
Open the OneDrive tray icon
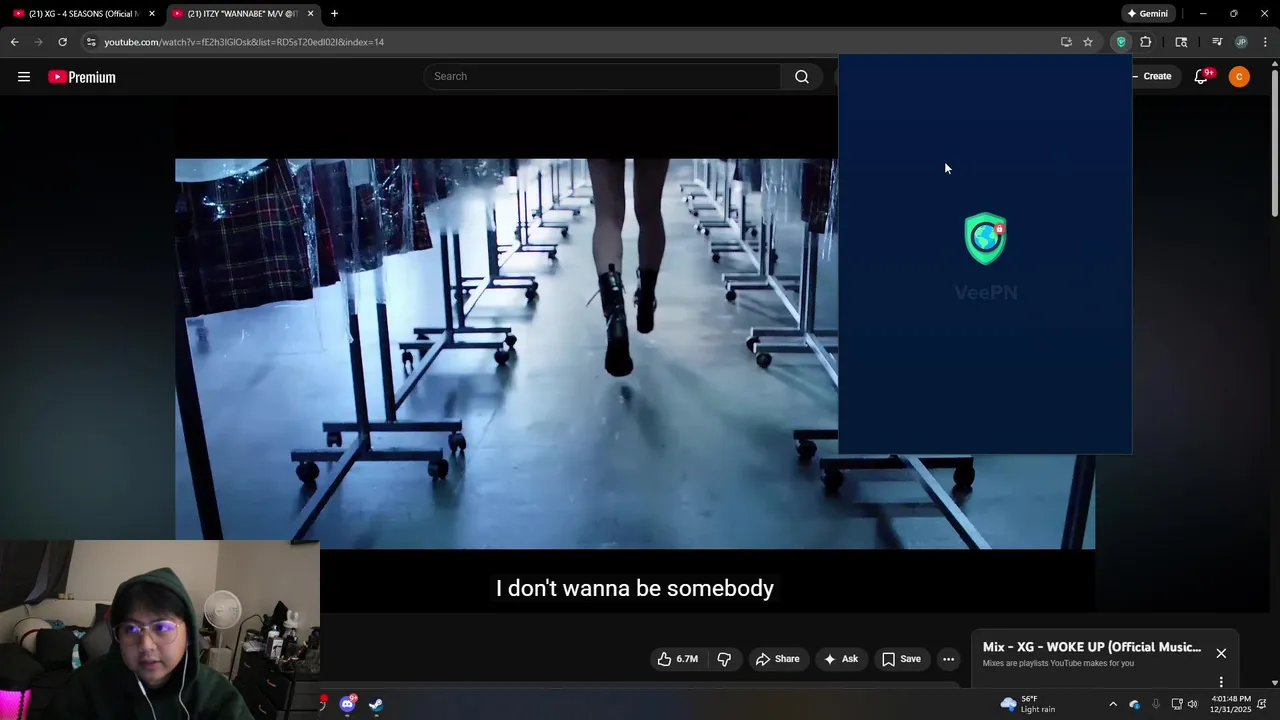click(1135, 704)
